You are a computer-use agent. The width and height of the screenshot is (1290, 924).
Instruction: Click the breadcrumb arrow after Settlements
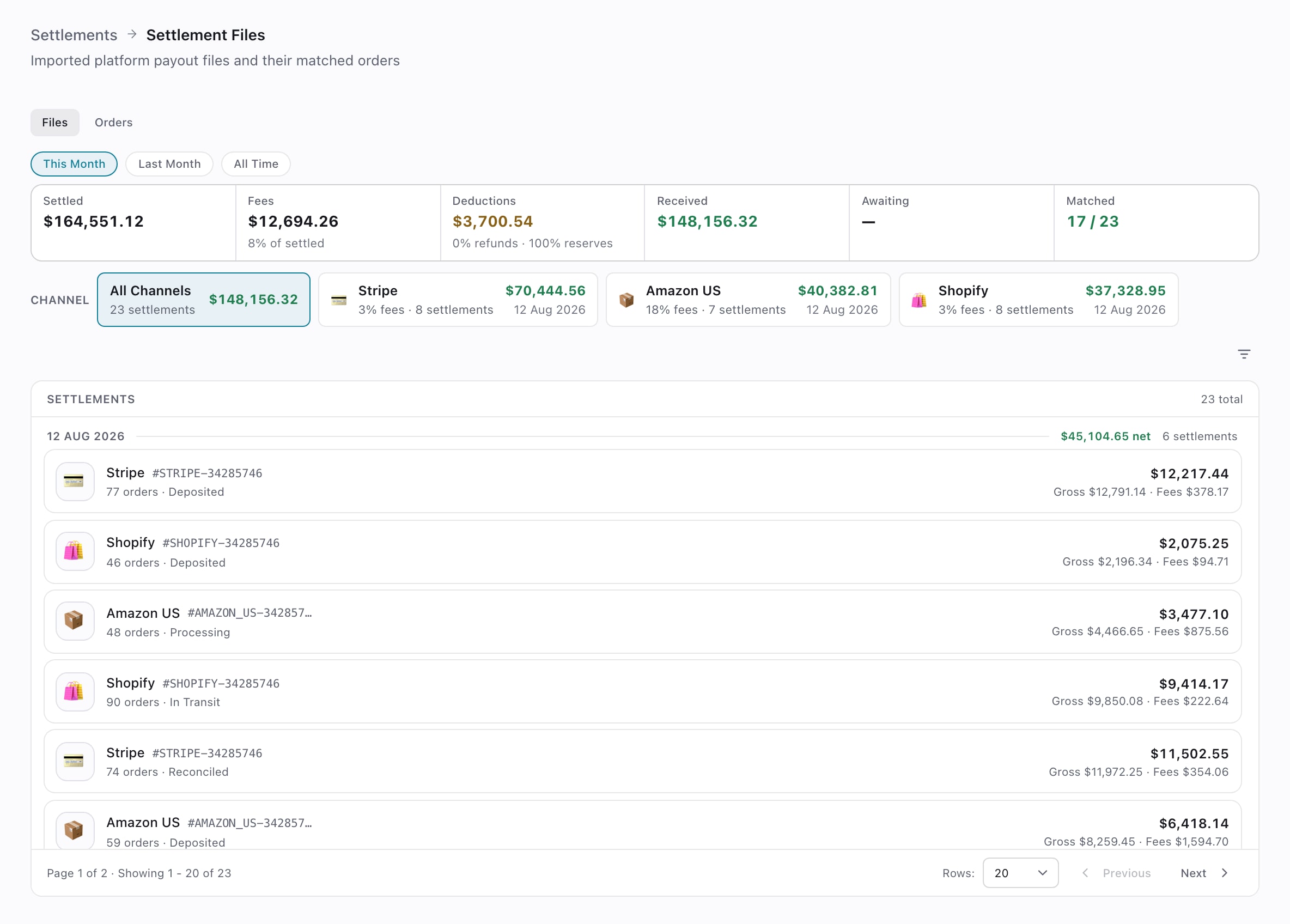pyautogui.click(x=132, y=35)
